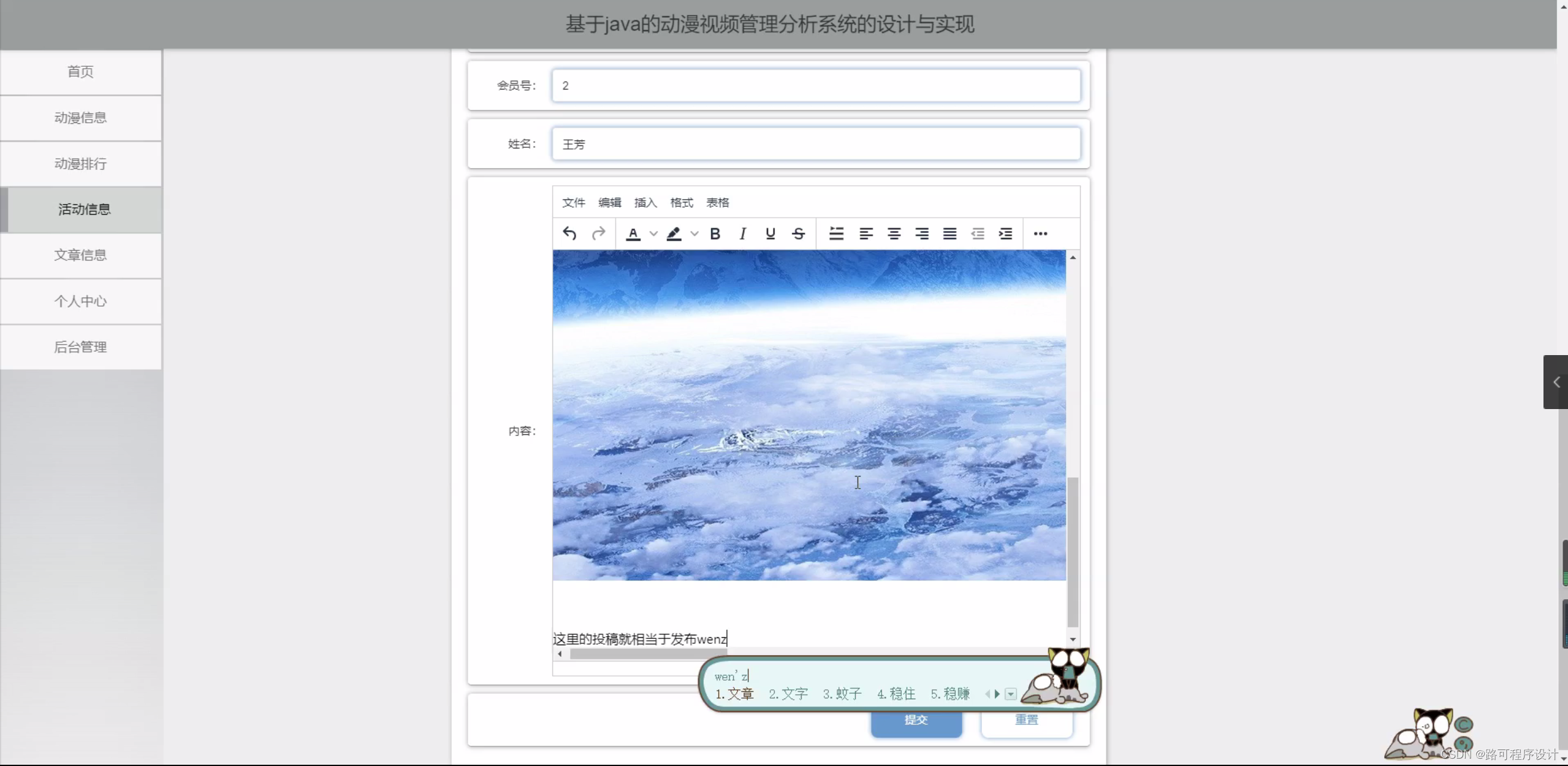
Task: Click the redo arrow icon
Action: click(x=598, y=234)
